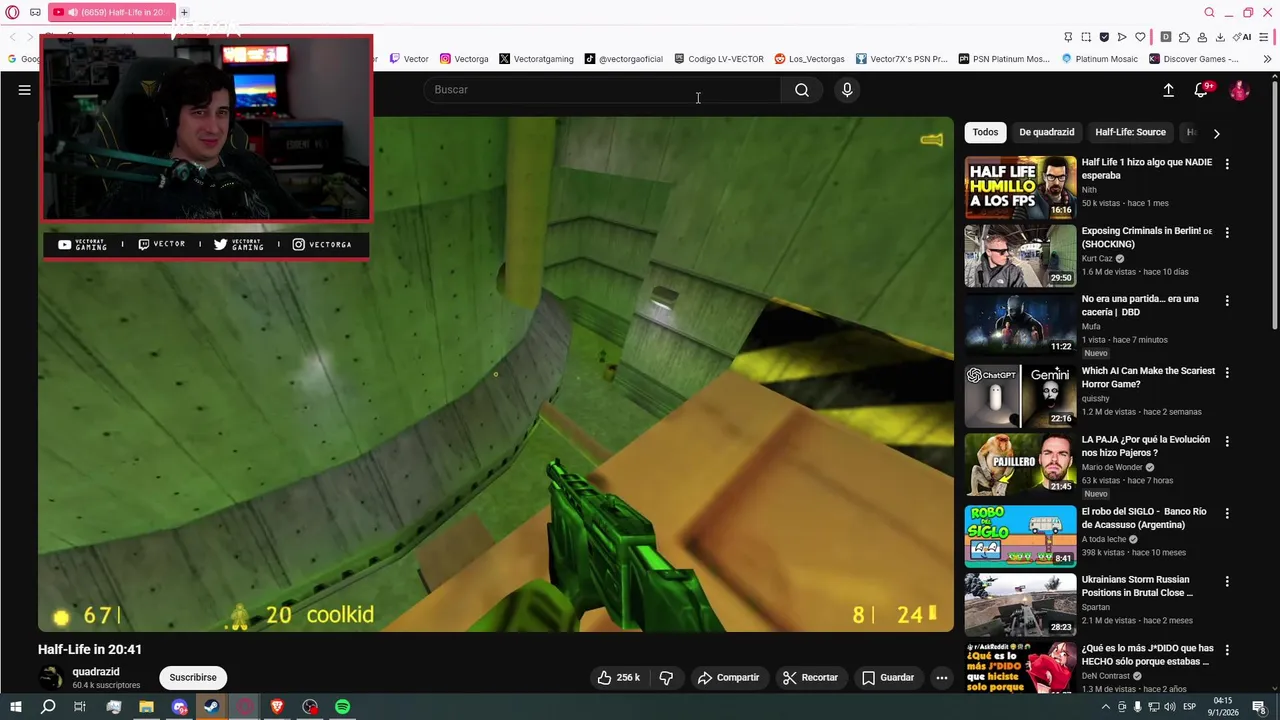Open the taskbar clock showing 04:15
Image resolution: width=1280 pixels, height=720 pixels.
pyautogui.click(x=1222, y=707)
